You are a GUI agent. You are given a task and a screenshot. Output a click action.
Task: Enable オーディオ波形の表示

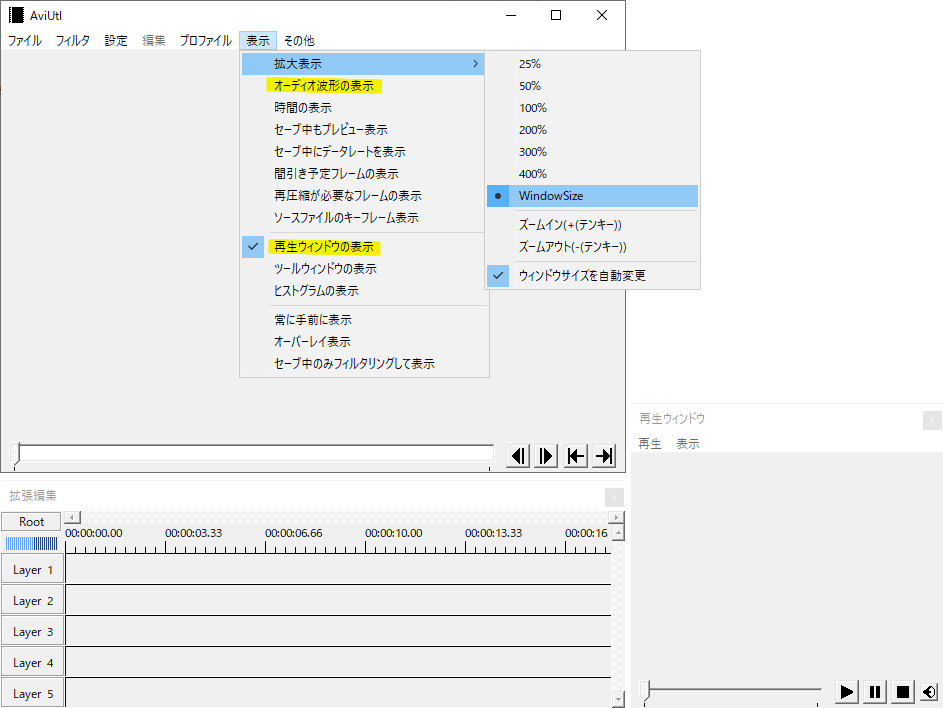pos(364,86)
